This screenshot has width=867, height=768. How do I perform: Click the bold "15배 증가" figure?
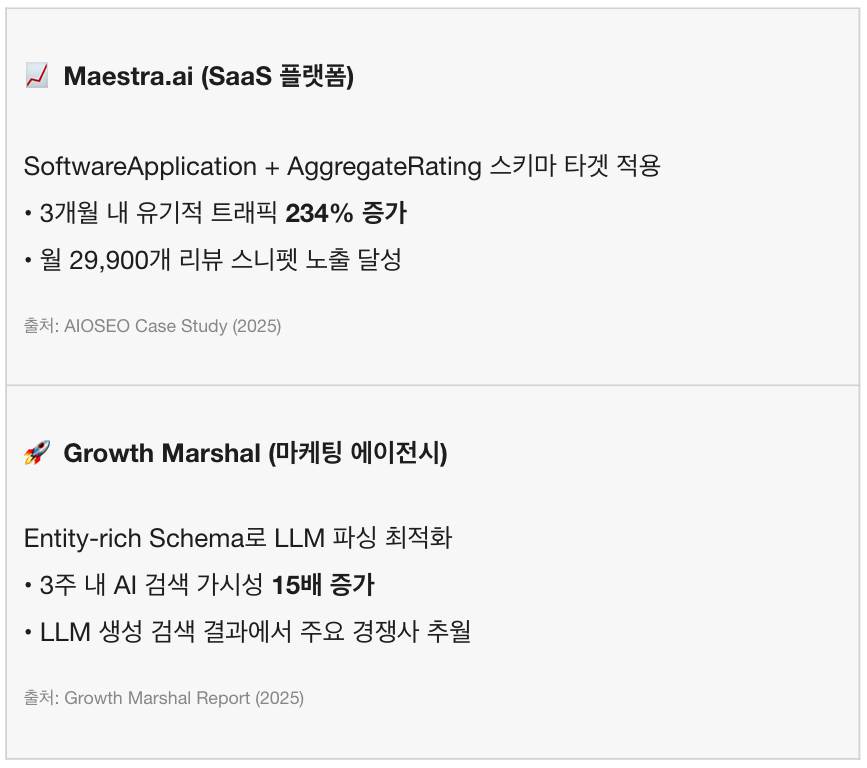323,585
